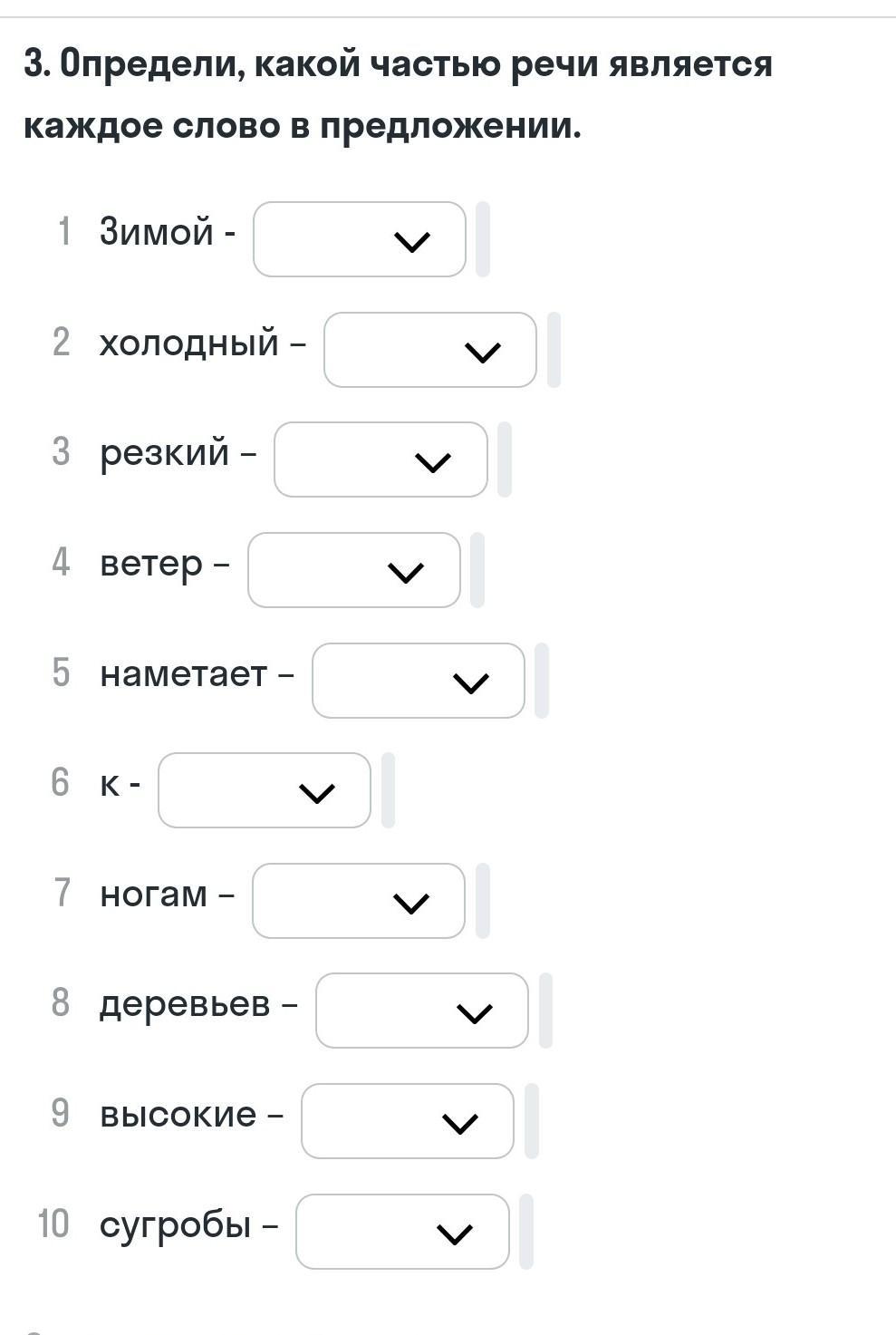
Task: Open the dropdown for word «деревьев»
Action: 421,1011
